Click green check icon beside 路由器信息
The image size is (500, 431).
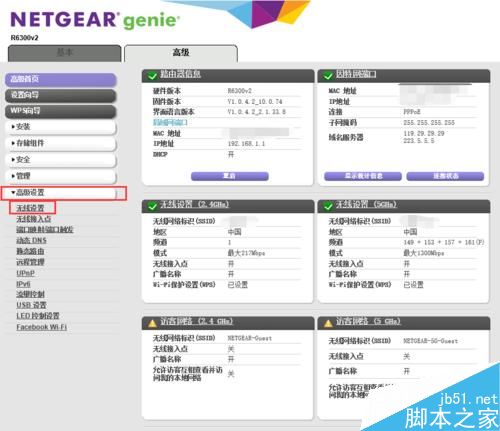coord(152,76)
